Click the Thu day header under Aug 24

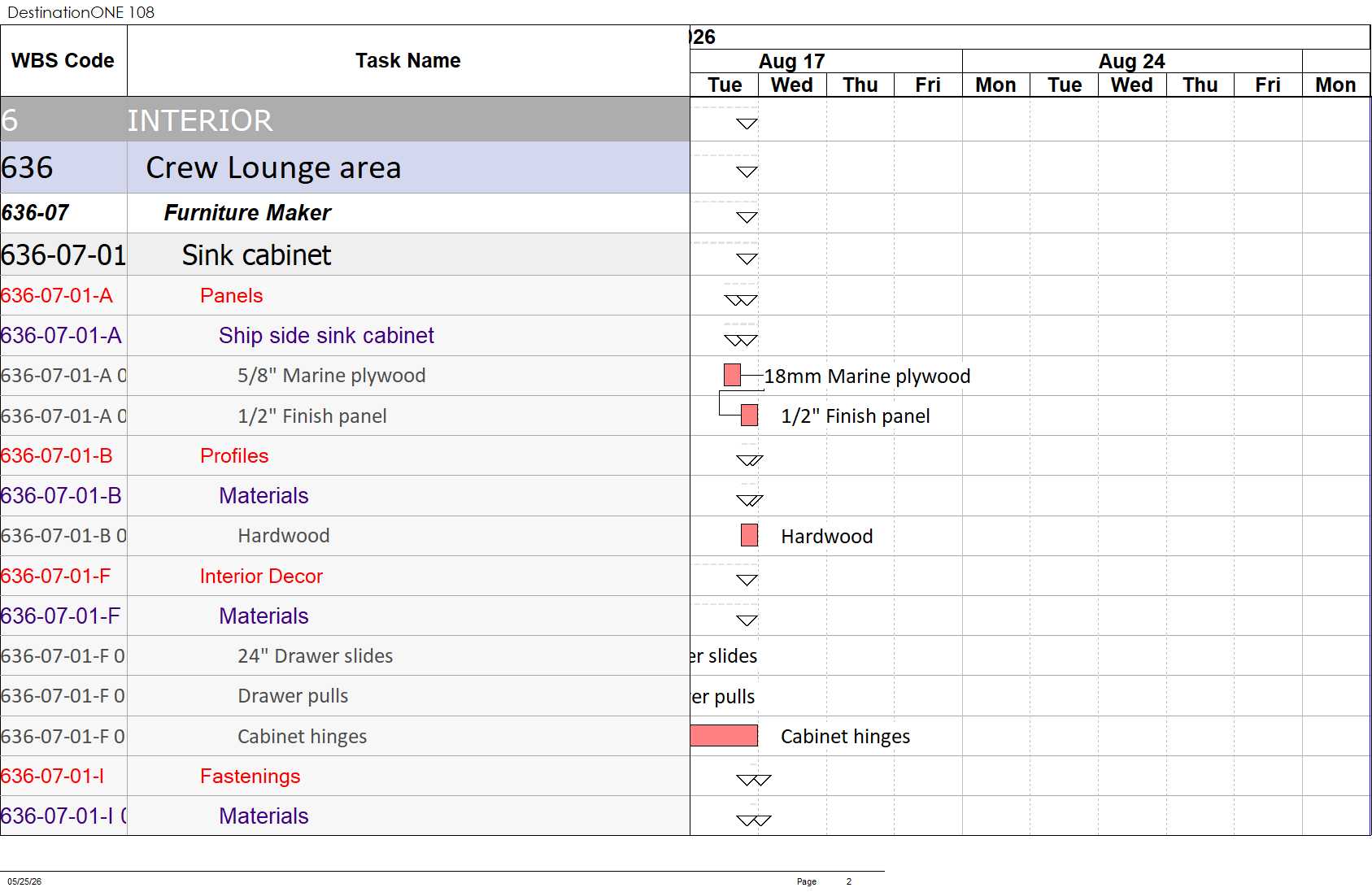1200,85
